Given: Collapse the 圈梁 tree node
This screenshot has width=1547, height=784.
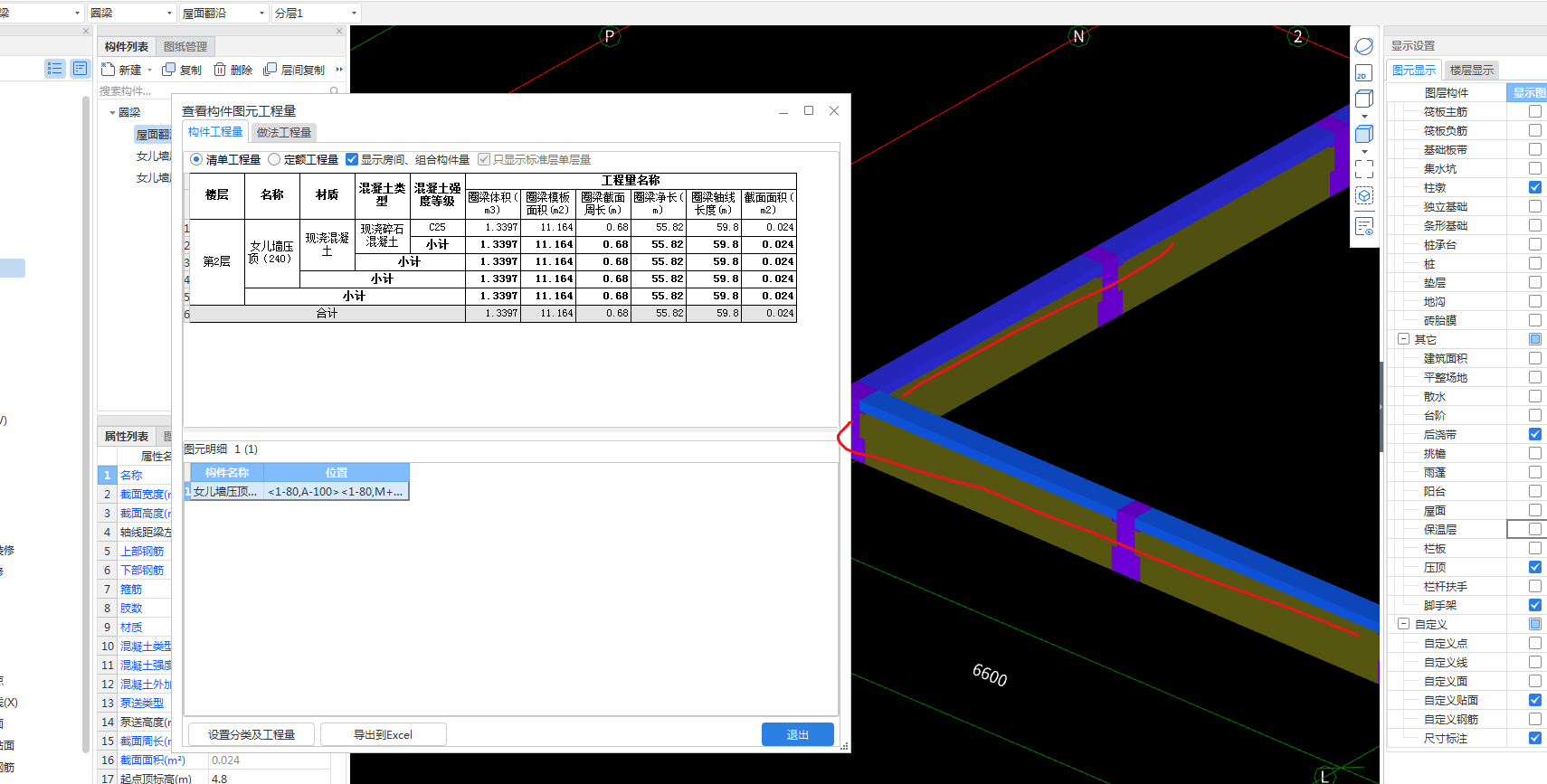Looking at the screenshot, I should [x=112, y=113].
